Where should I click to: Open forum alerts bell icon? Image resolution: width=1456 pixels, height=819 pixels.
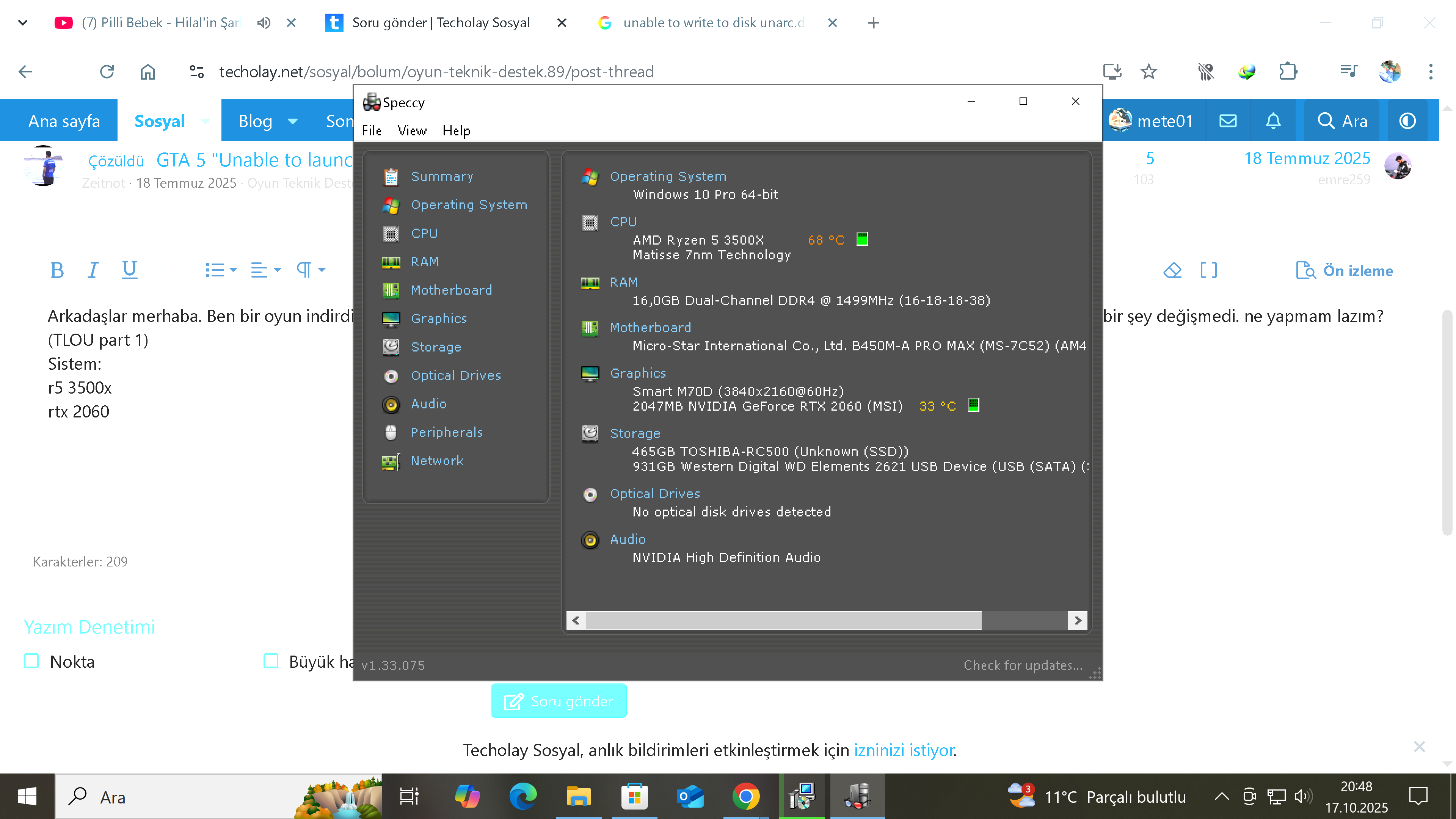click(x=1273, y=121)
